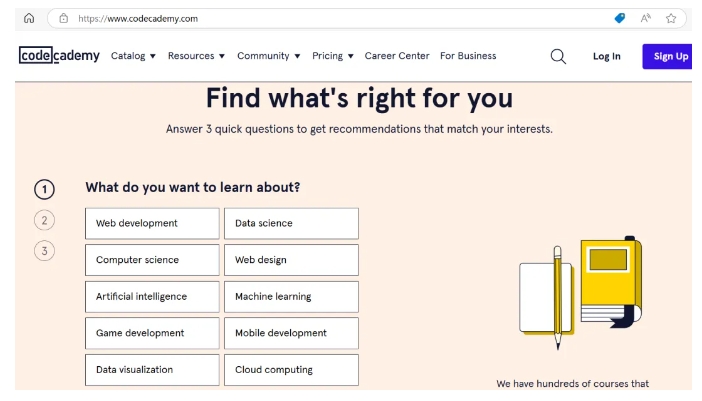Image resolution: width=702 pixels, height=401 pixels.
Task: Open the For Business page
Action: click(468, 56)
